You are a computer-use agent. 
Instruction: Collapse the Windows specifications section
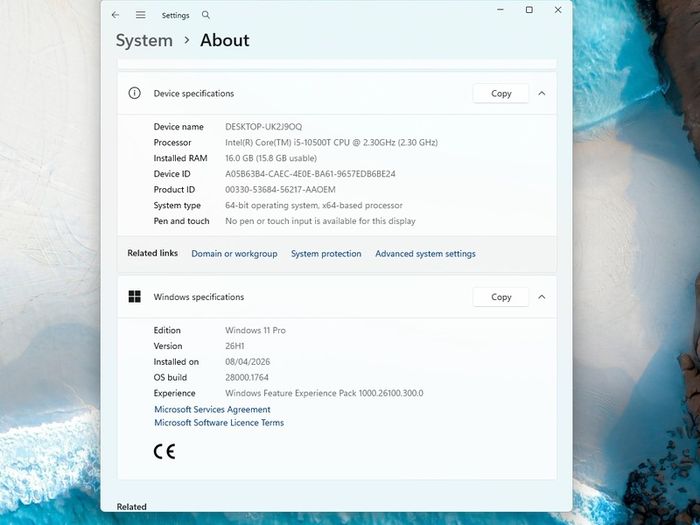542,297
